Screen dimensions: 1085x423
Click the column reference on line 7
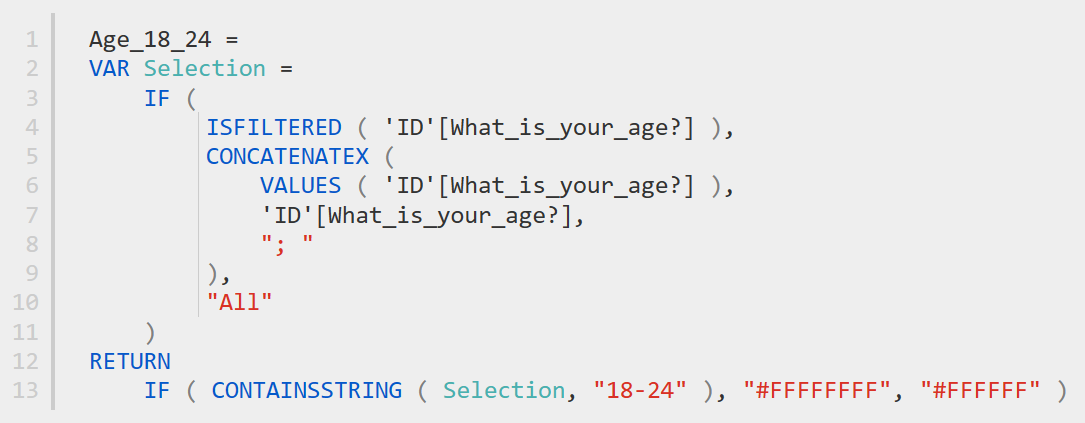420,215
